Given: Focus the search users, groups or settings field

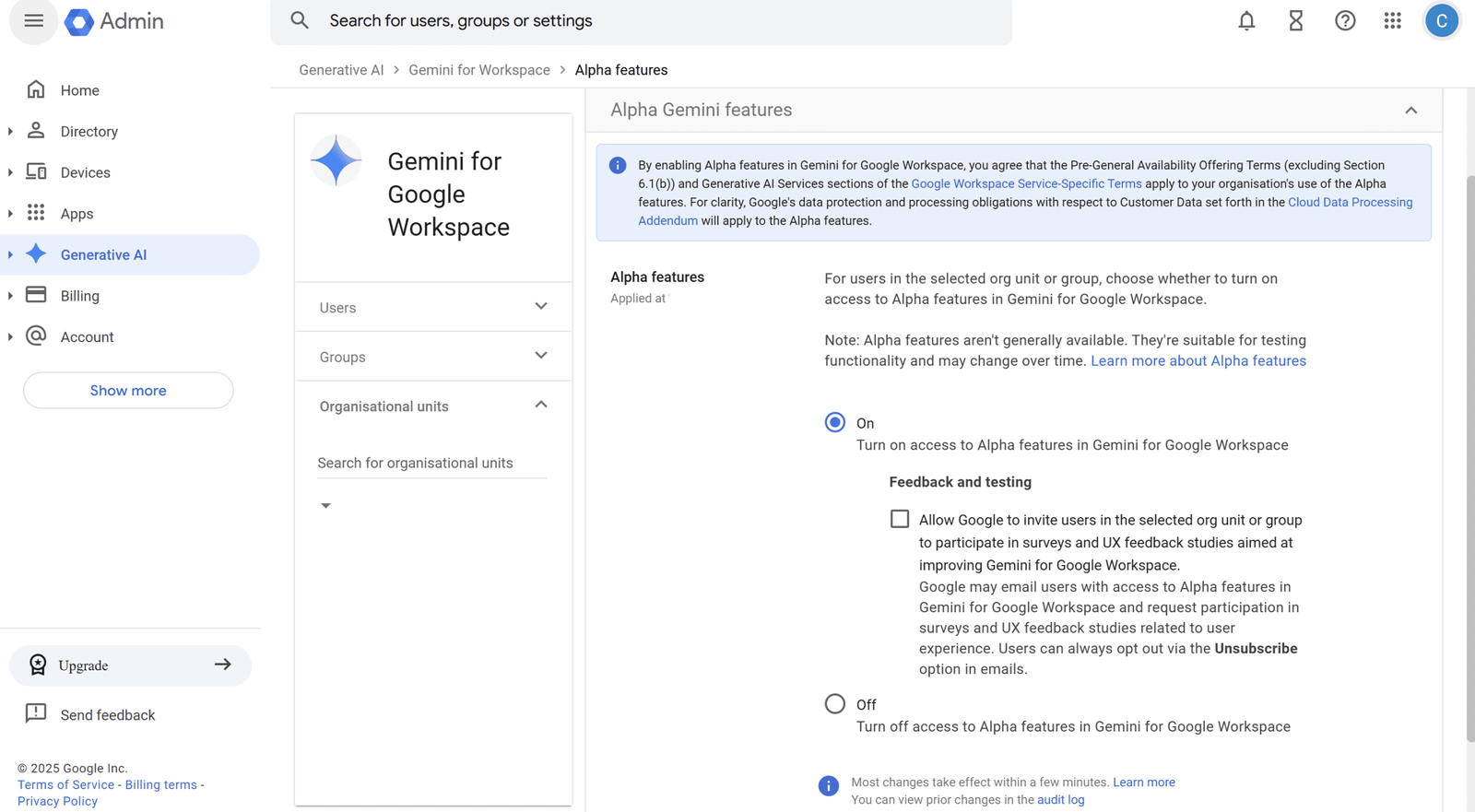Looking at the screenshot, I should [x=641, y=20].
